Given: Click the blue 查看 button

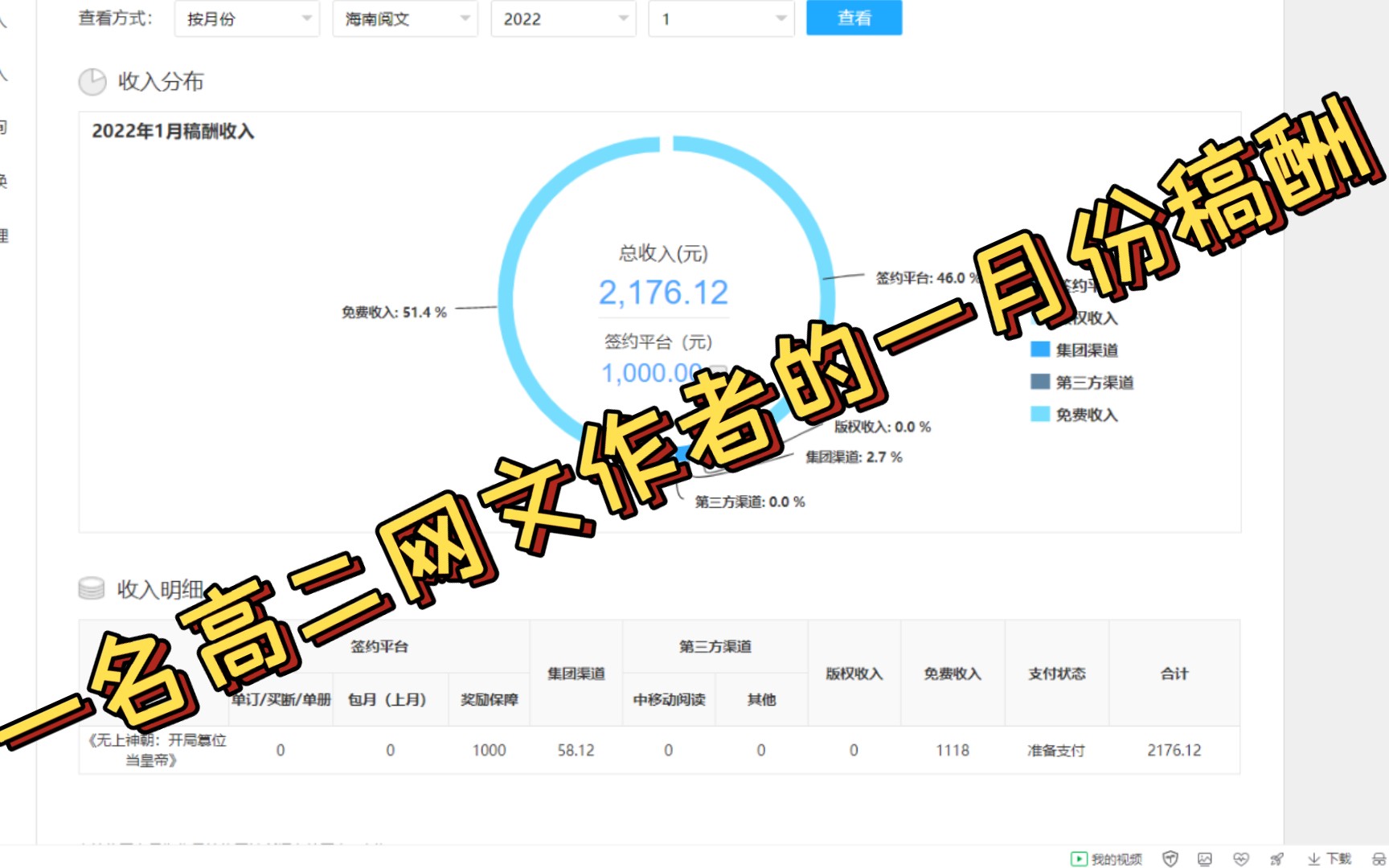Looking at the screenshot, I should (x=854, y=18).
